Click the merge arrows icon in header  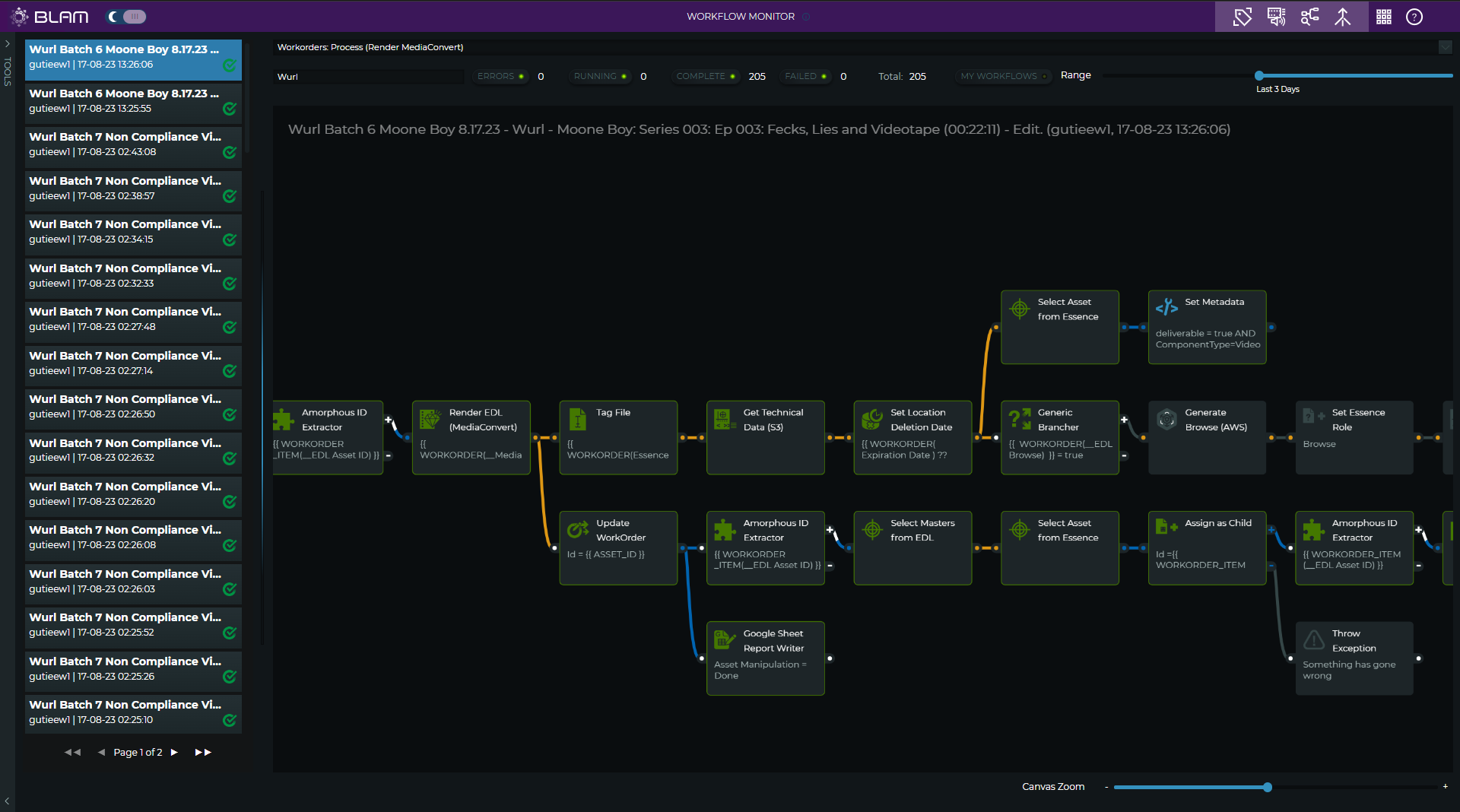pyautogui.click(x=1343, y=17)
